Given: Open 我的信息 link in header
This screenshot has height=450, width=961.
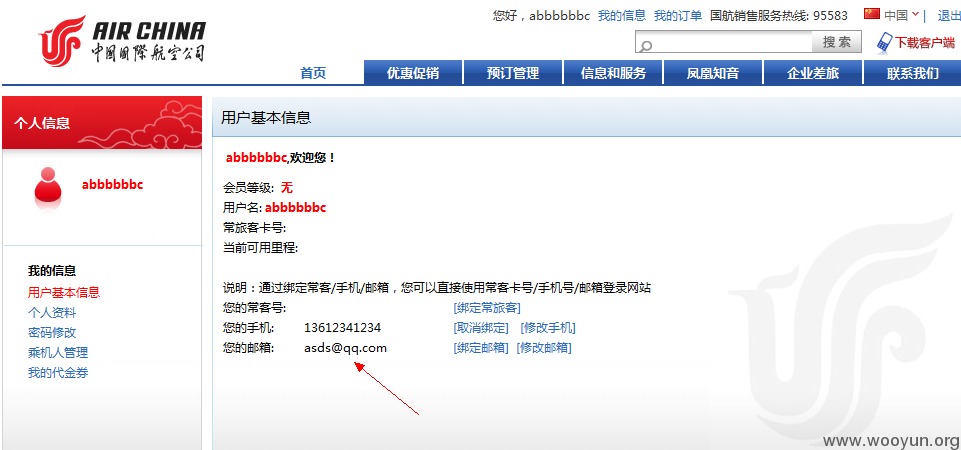Looking at the screenshot, I should [x=622, y=15].
